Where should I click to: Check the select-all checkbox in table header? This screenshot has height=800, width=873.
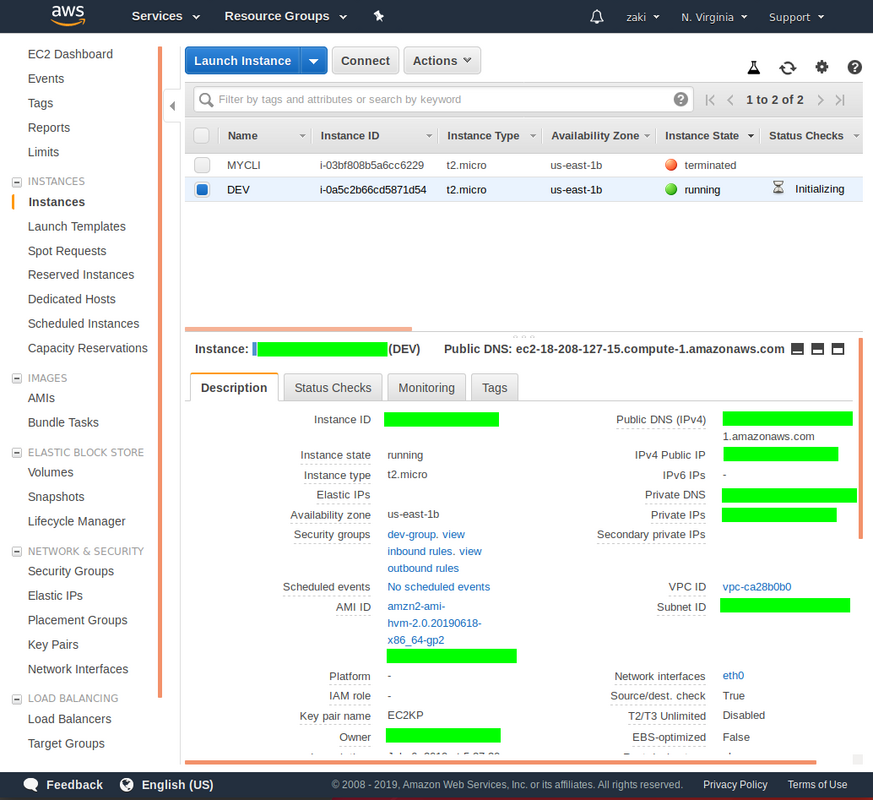(202, 135)
